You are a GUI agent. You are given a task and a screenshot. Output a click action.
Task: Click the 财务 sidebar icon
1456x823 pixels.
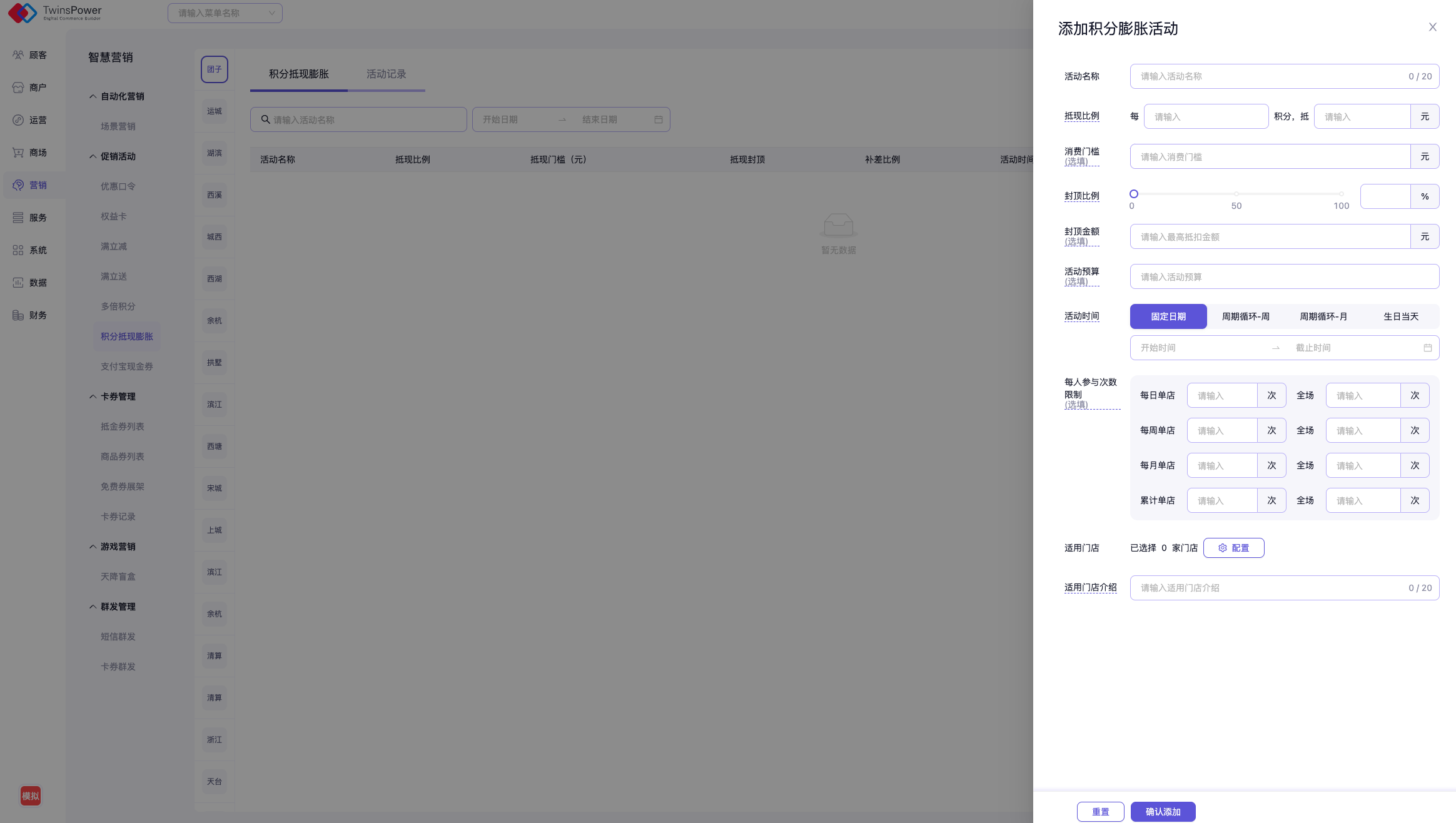[x=18, y=315]
